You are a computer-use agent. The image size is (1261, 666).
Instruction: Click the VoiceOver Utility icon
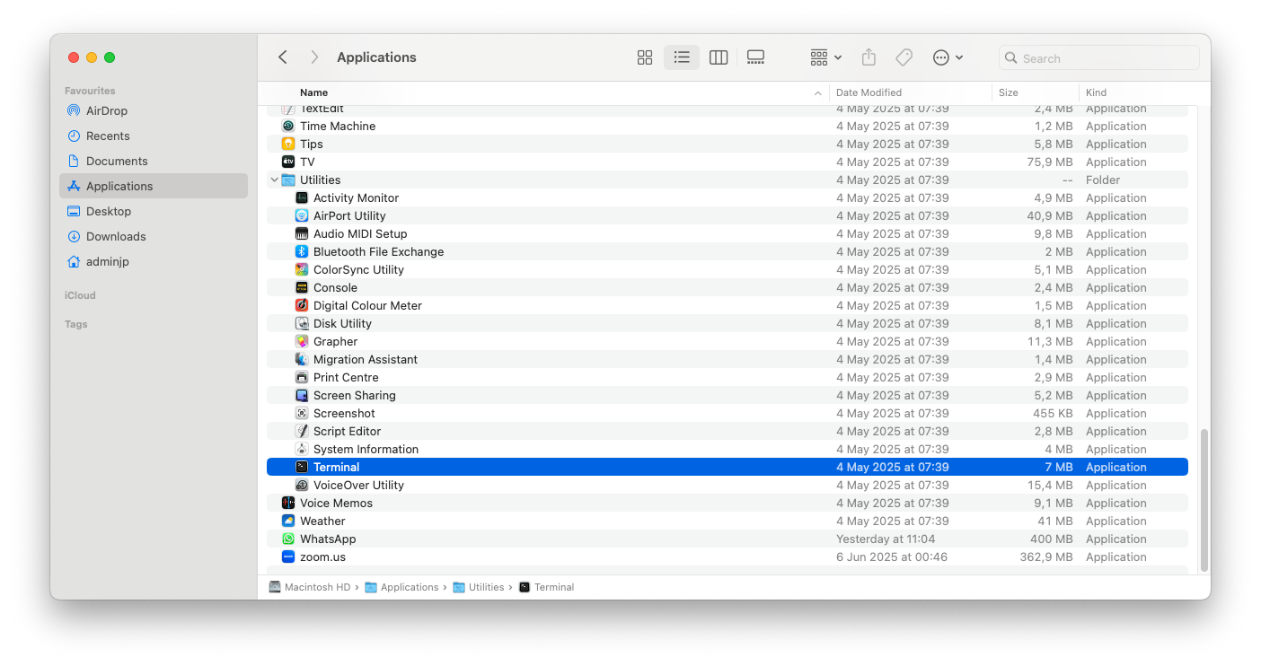pos(302,485)
